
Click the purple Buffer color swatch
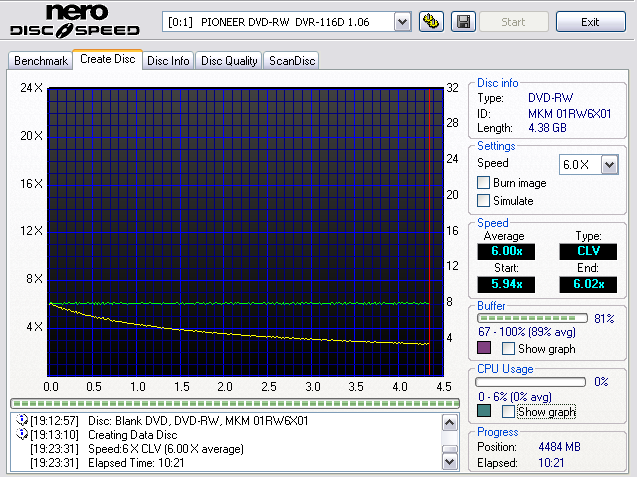pyautogui.click(x=485, y=349)
